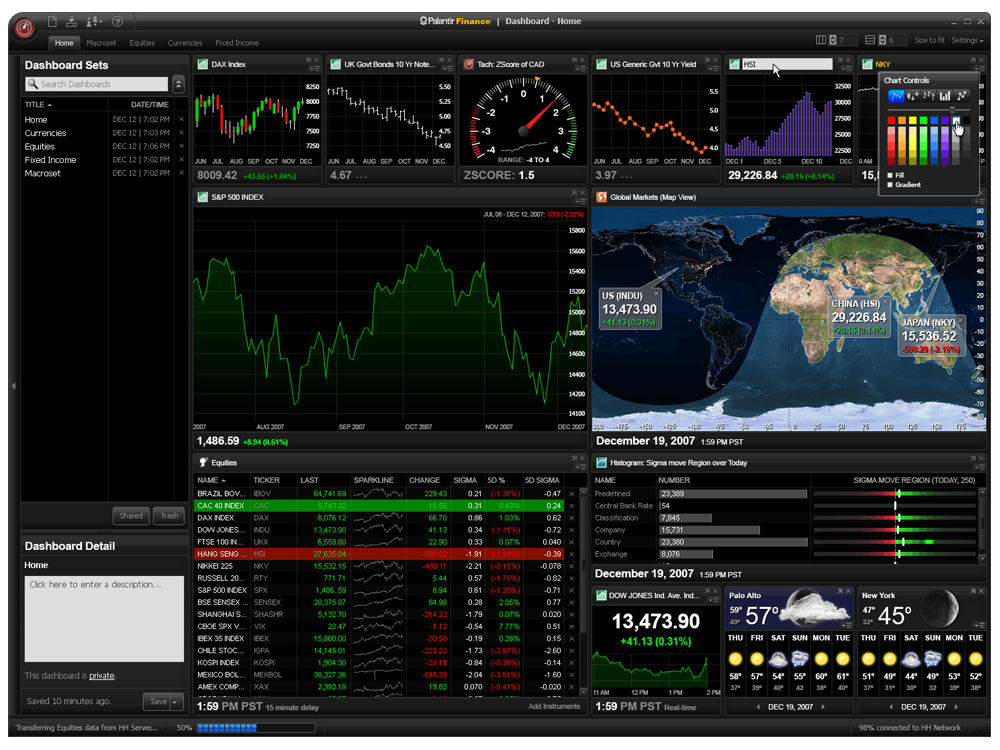
Task: Click the Save button
Action: tap(157, 702)
